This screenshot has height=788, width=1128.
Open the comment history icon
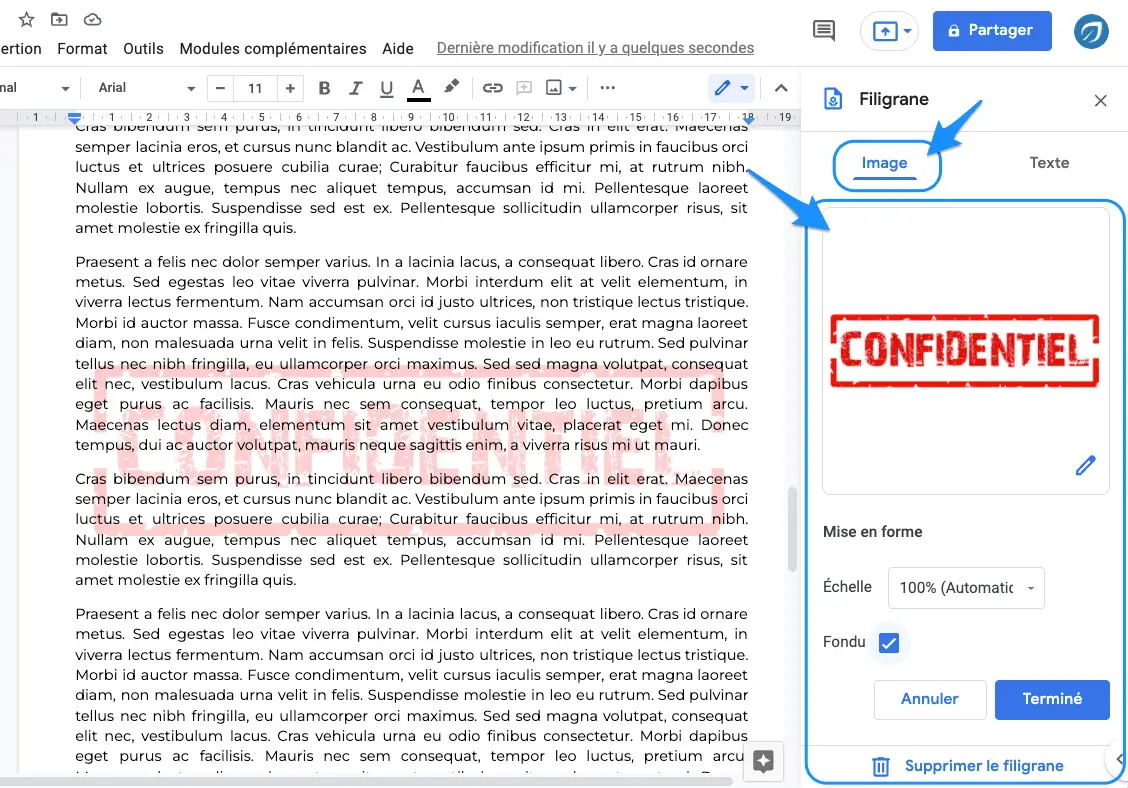(x=824, y=30)
